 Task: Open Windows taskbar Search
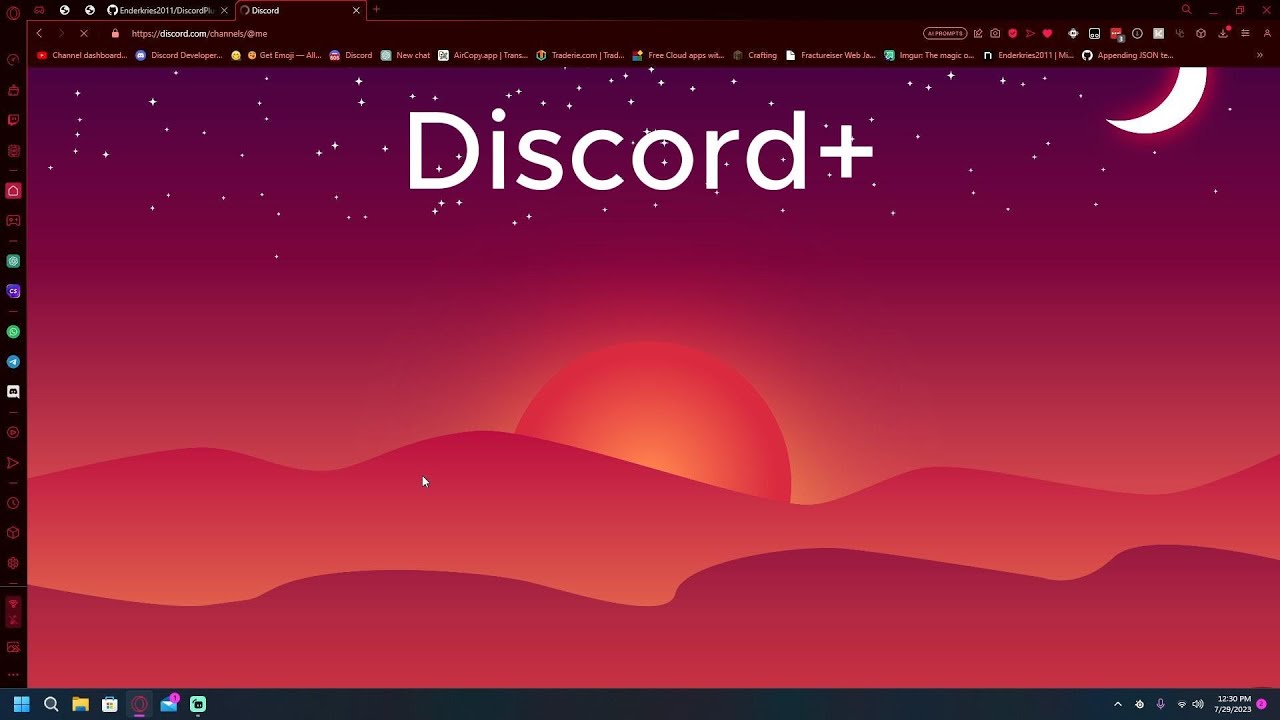51,704
